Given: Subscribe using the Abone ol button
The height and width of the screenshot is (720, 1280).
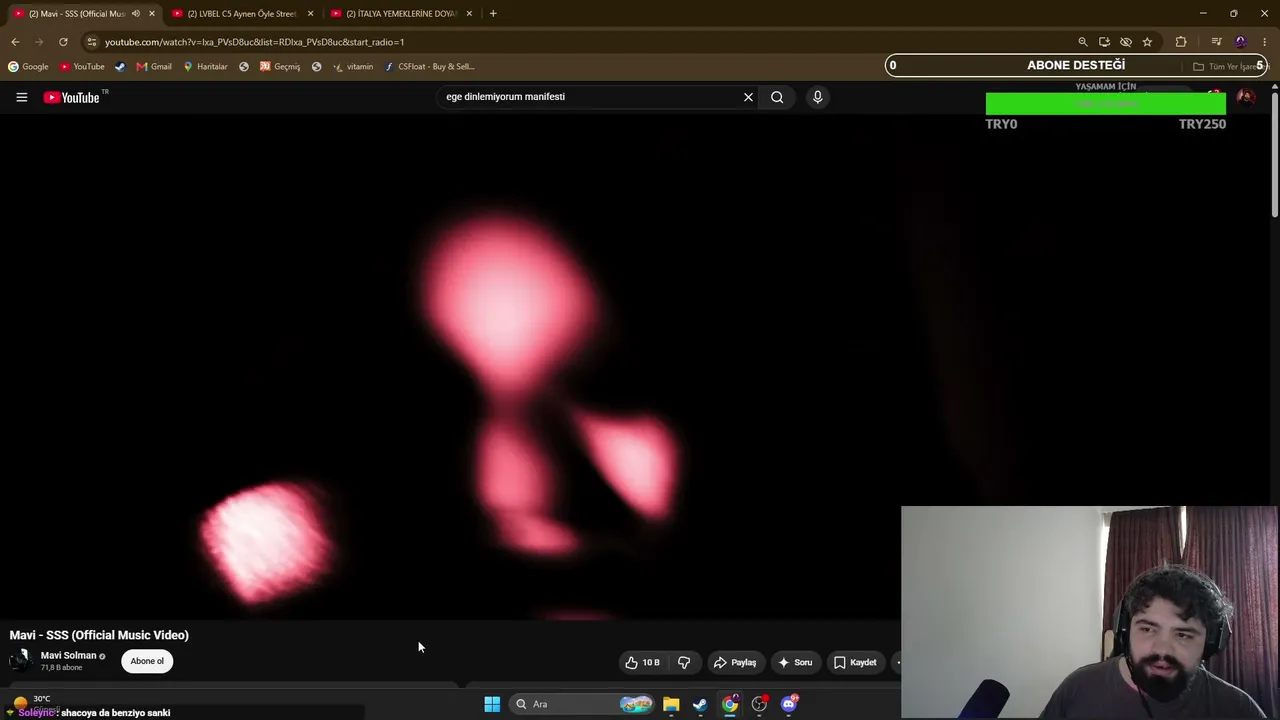Looking at the screenshot, I should (x=147, y=661).
